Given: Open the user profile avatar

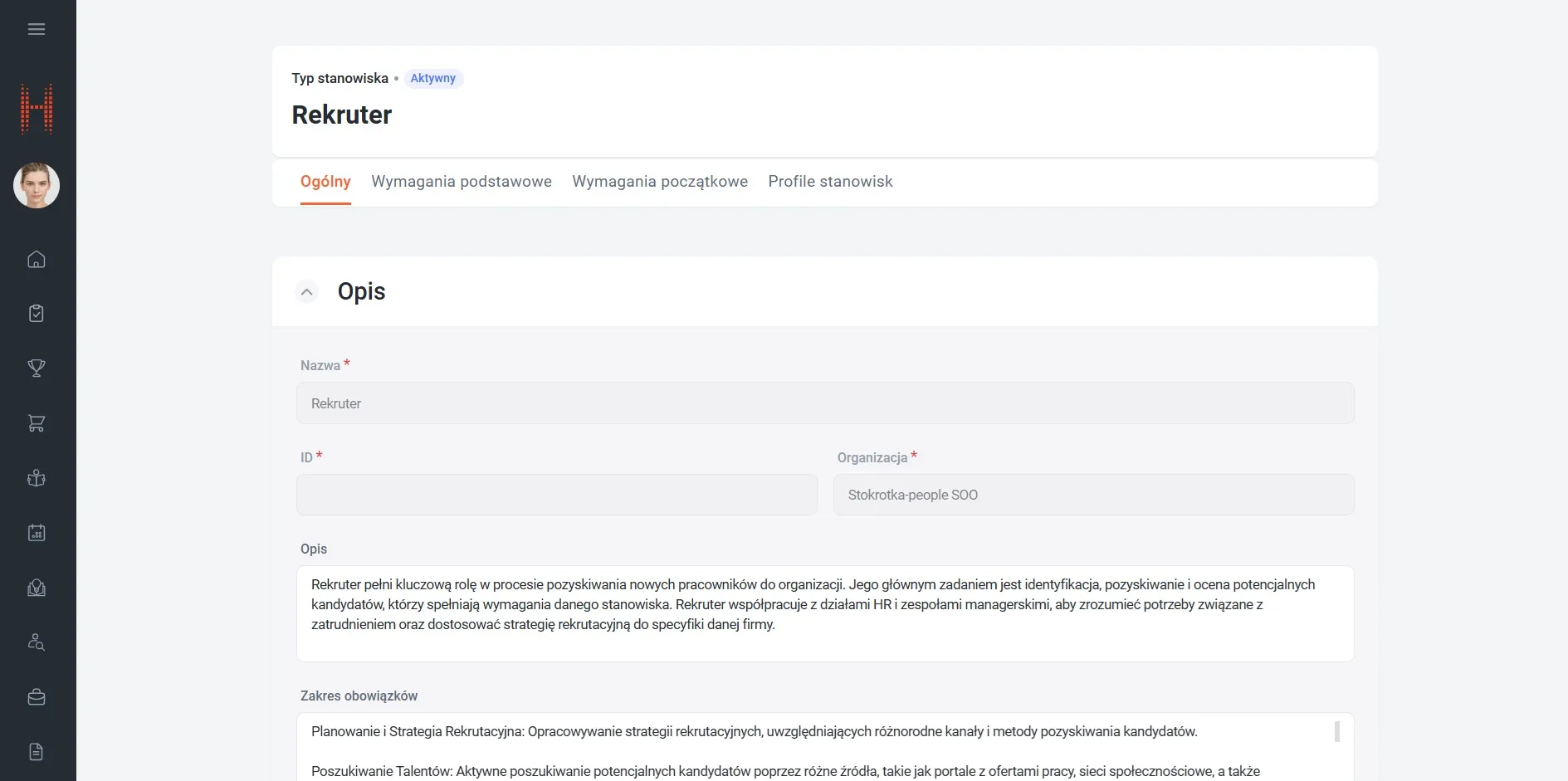Looking at the screenshot, I should click(37, 185).
